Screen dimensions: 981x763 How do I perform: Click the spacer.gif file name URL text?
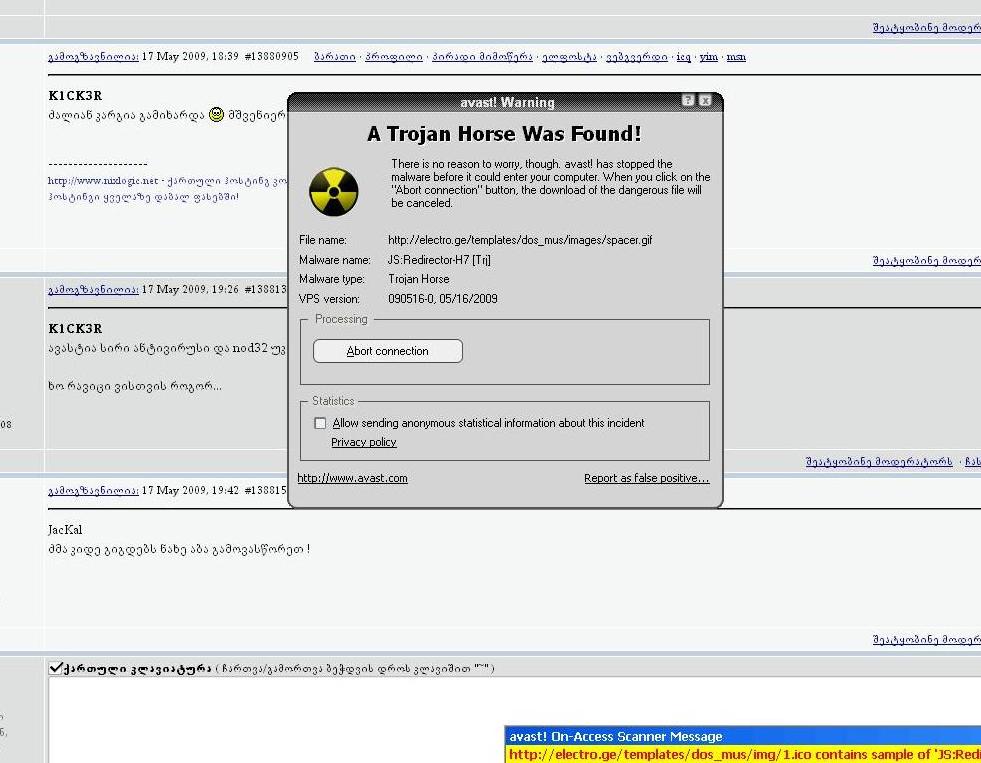click(520, 240)
